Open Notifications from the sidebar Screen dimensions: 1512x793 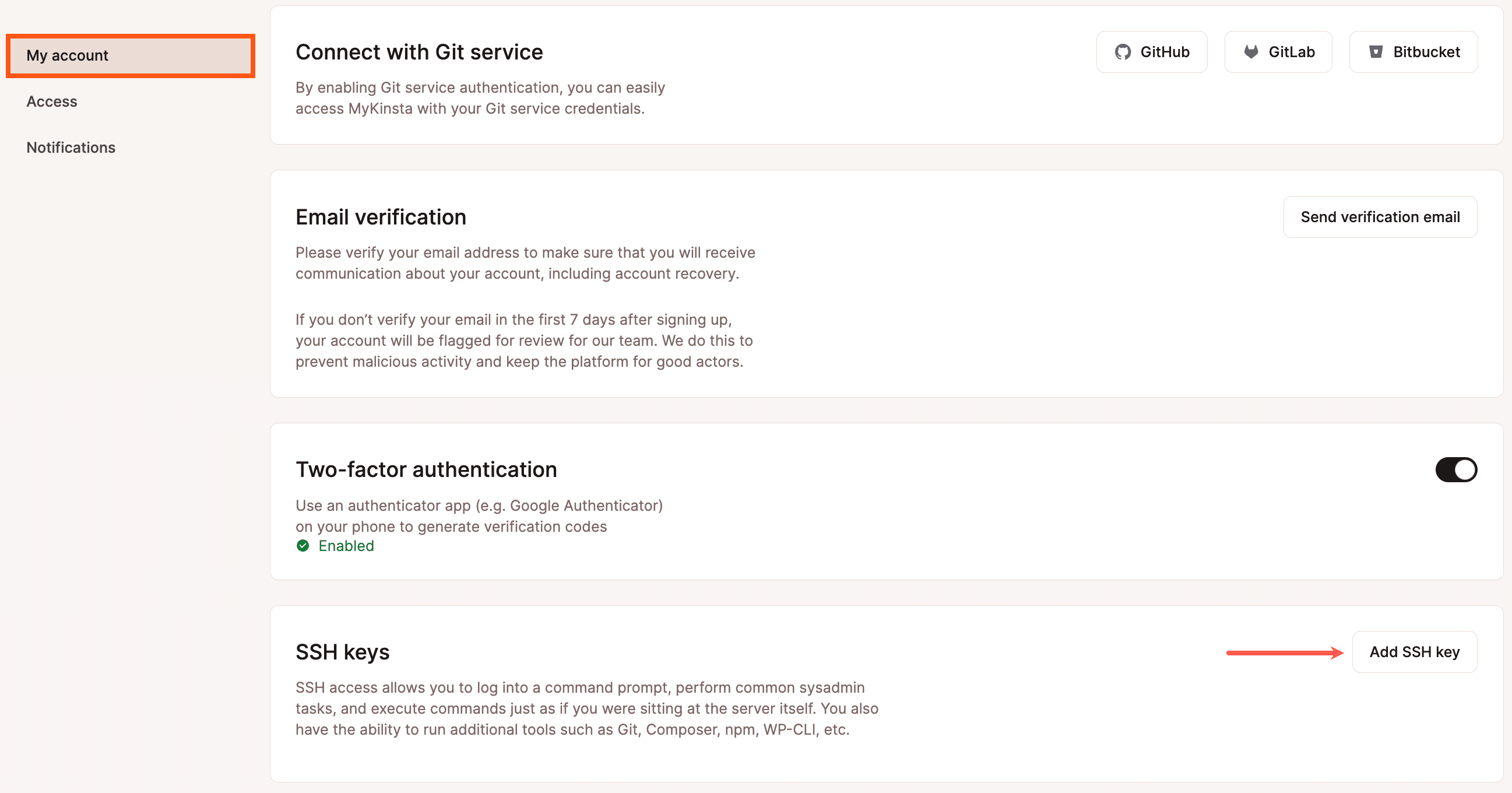[x=71, y=148]
